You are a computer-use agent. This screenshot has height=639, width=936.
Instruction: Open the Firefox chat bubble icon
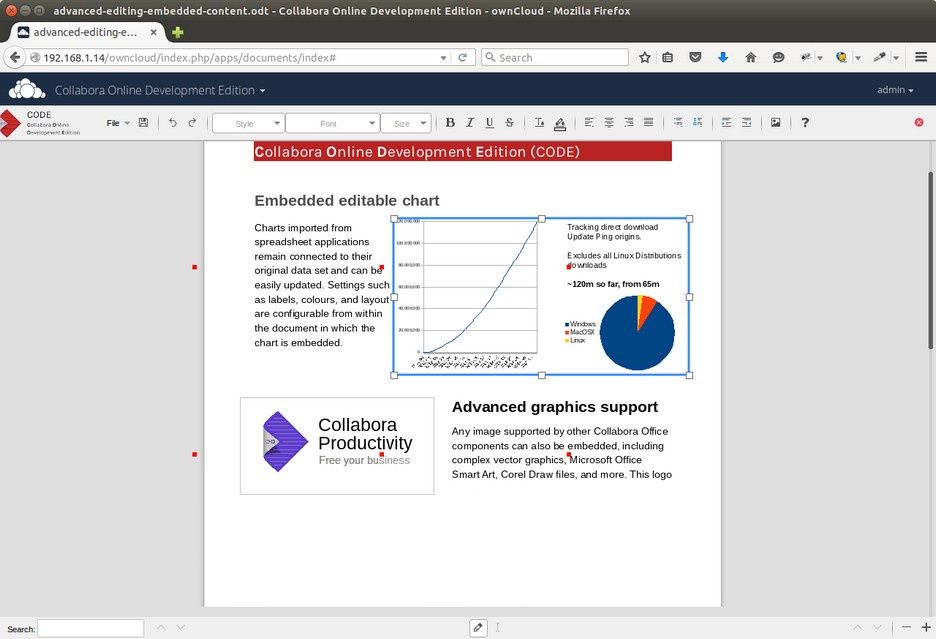tap(778, 57)
